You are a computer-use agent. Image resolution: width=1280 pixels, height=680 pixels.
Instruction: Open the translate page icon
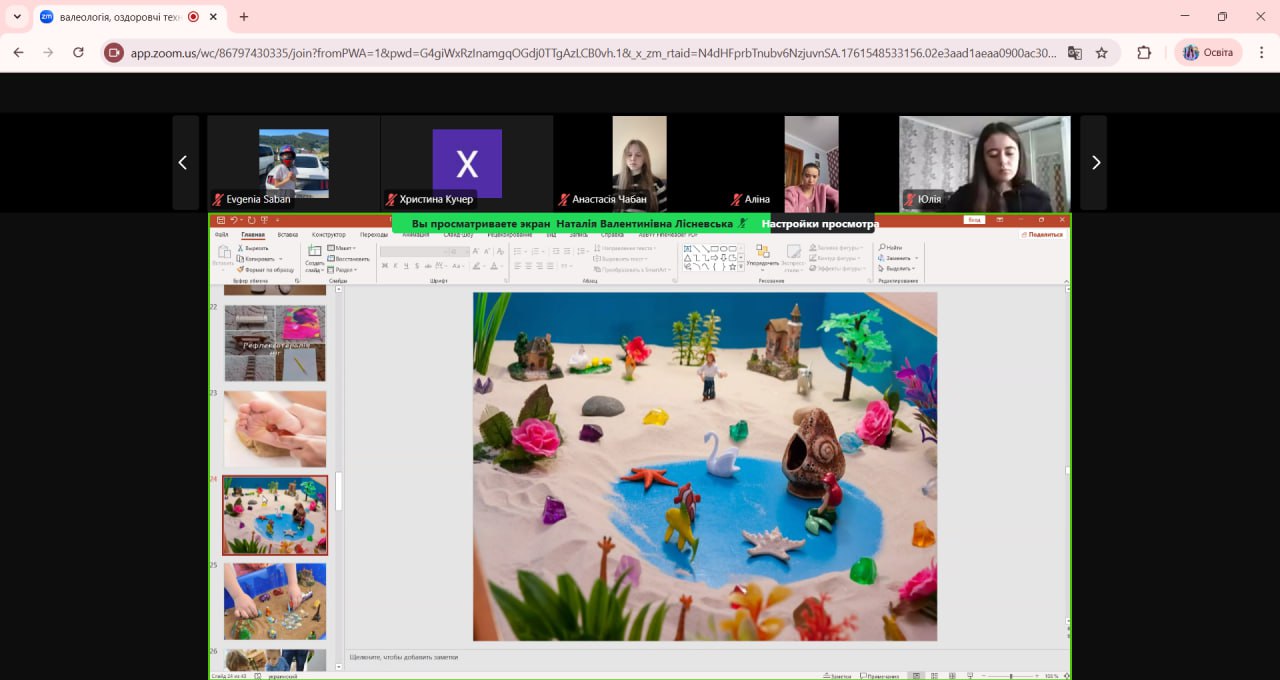(x=1075, y=53)
